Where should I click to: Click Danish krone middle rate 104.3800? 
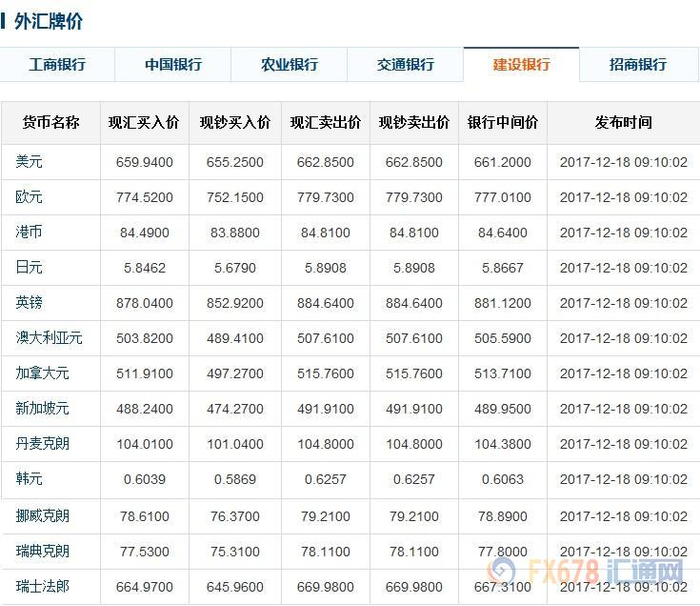[x=503, y=444]
